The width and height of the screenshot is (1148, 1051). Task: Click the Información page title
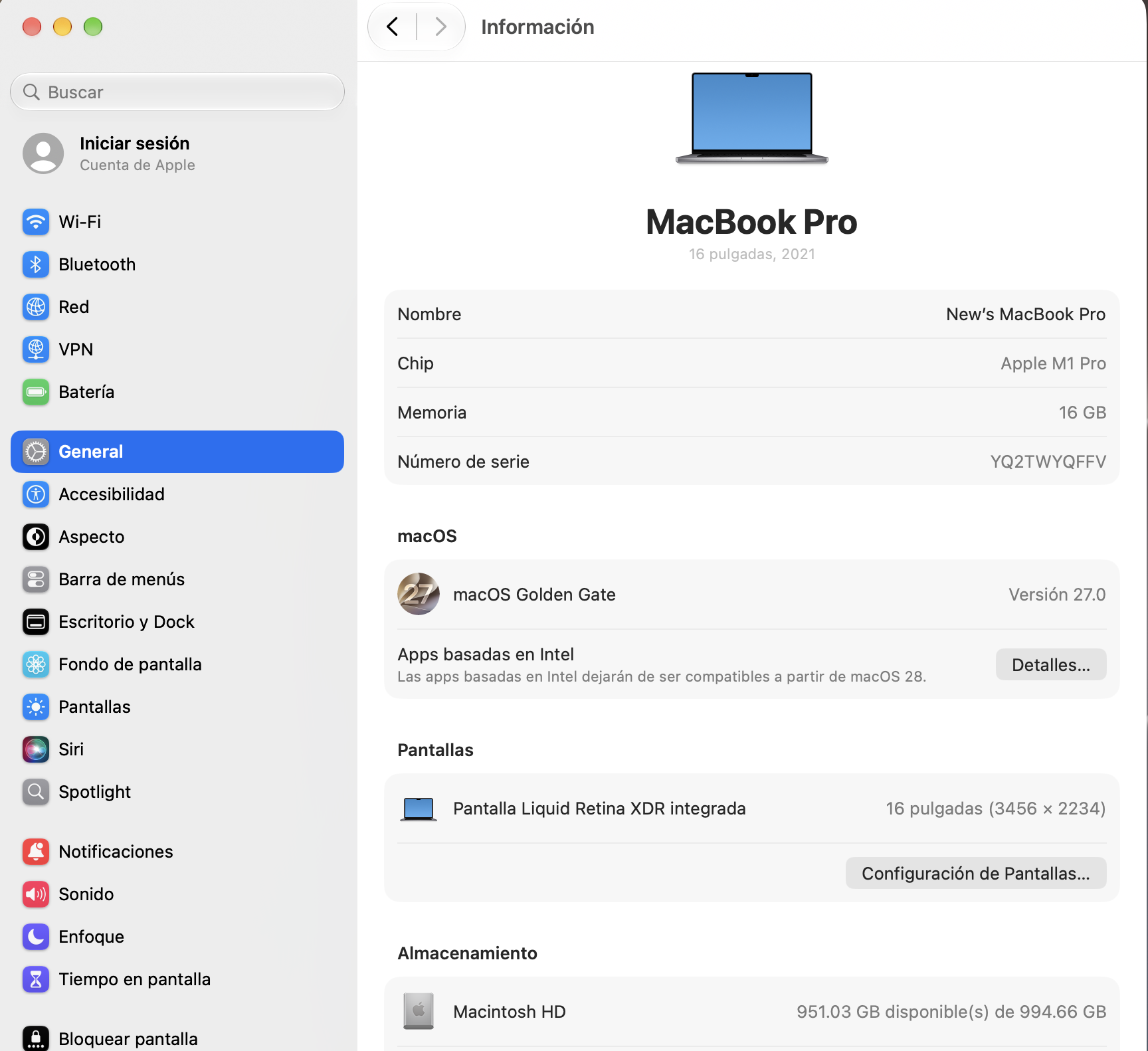(x=537, y=27)
